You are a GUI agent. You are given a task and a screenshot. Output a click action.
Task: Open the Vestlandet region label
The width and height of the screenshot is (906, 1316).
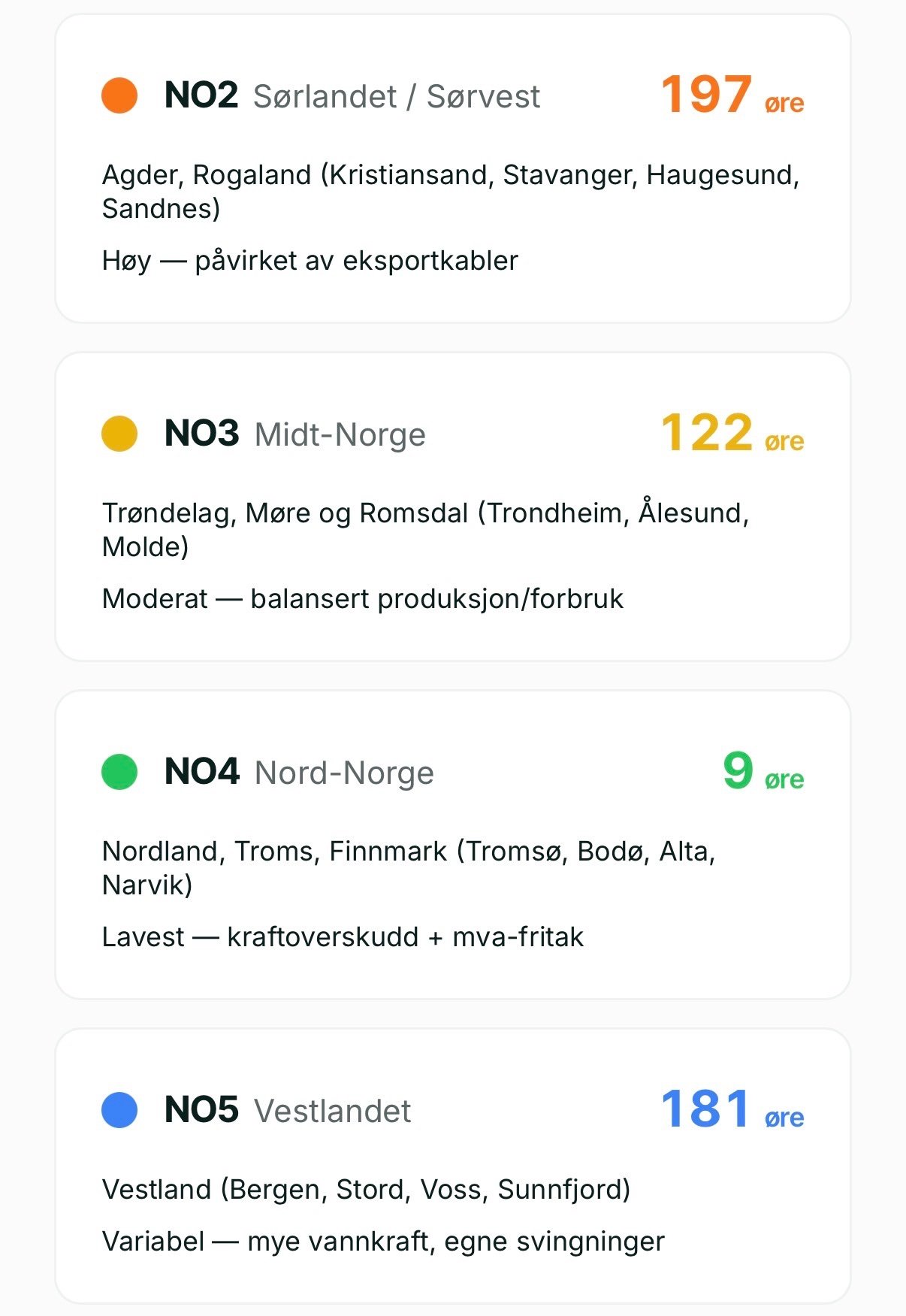tap(333, 1112)
